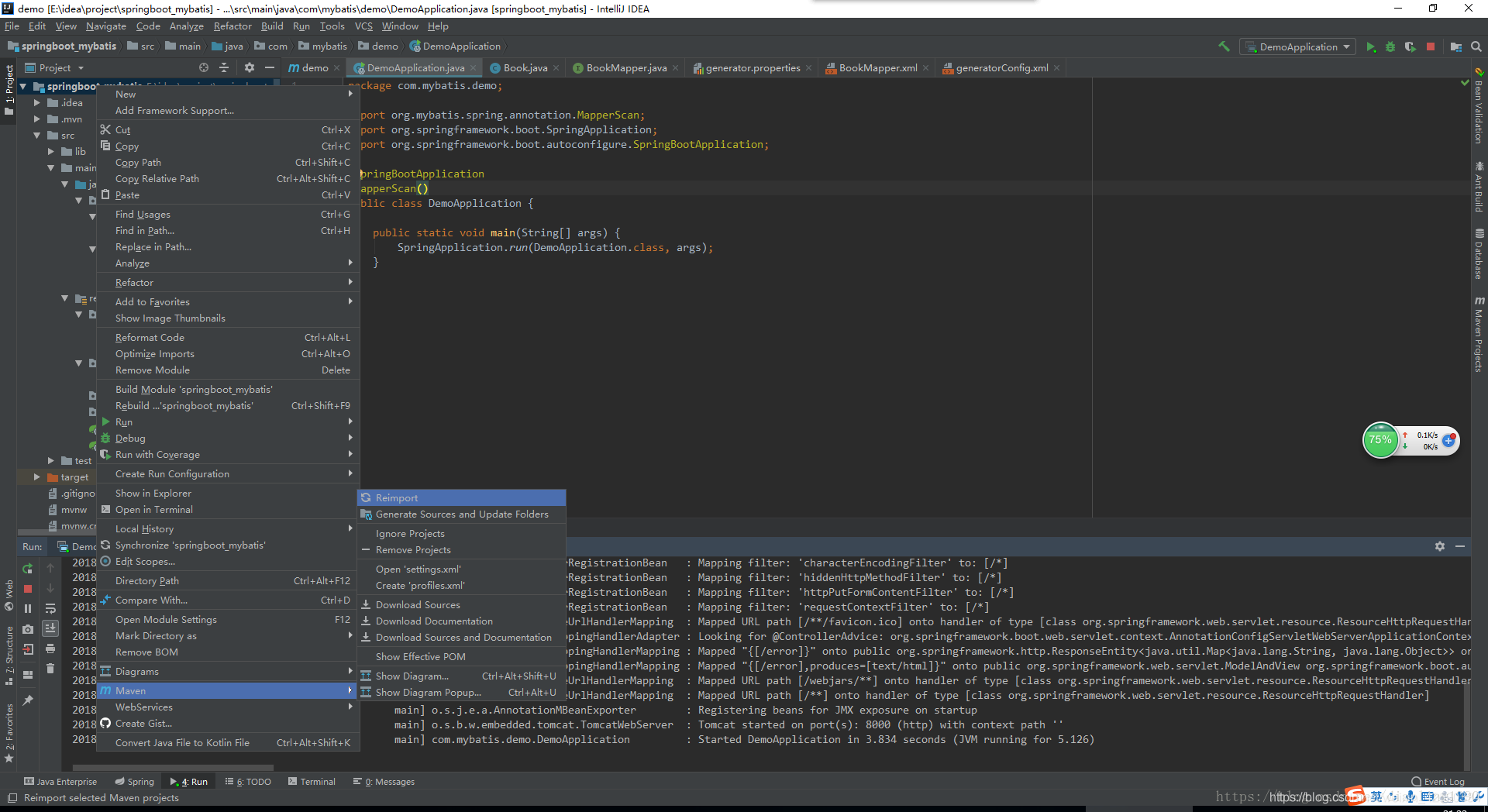Collapse all icon in Project panel header
1488x812 pixels.
224,67
